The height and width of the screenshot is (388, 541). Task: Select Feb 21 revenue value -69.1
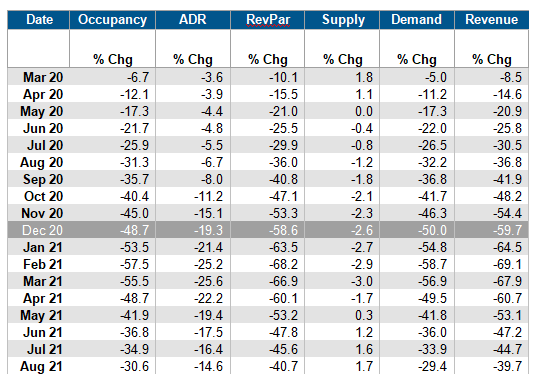507,264
